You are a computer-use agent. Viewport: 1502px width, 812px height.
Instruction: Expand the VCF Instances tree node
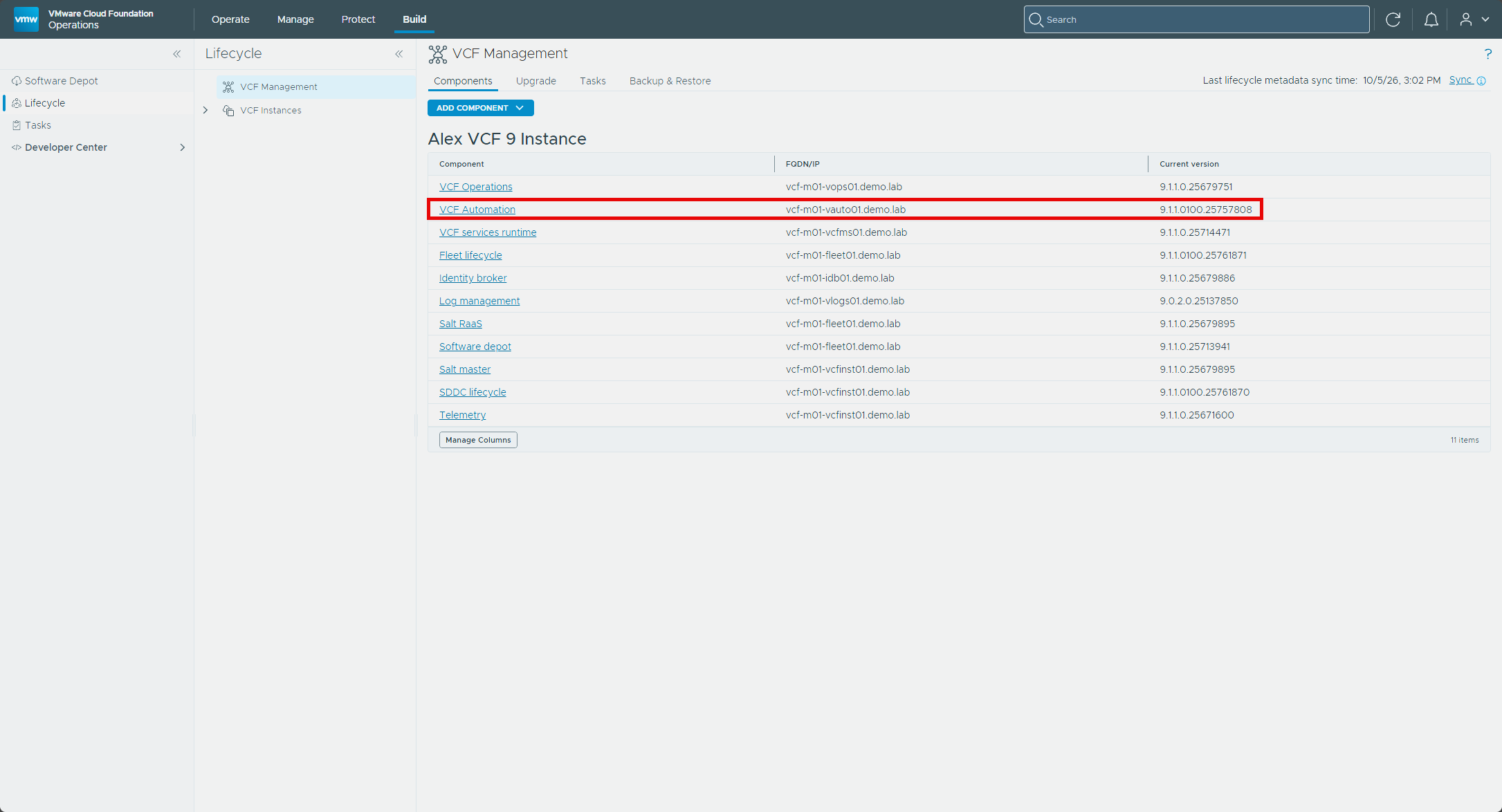[x=205, y=111]
